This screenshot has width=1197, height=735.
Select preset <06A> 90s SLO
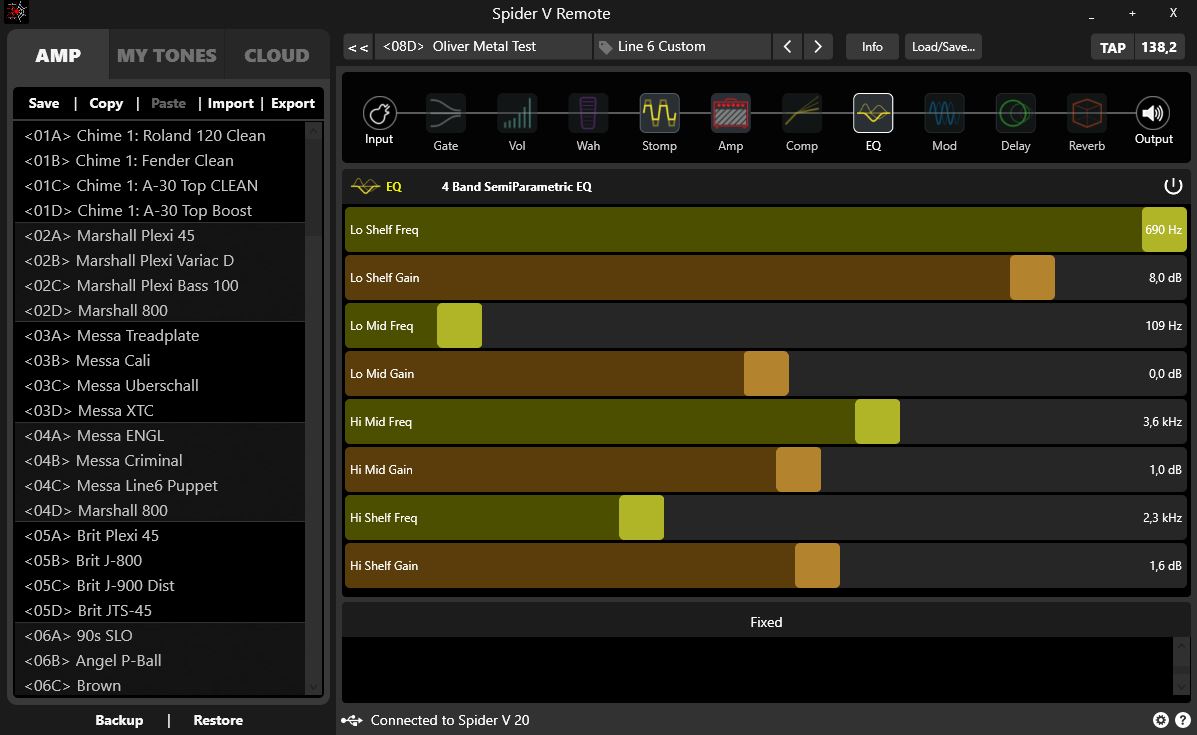[160, 636]
